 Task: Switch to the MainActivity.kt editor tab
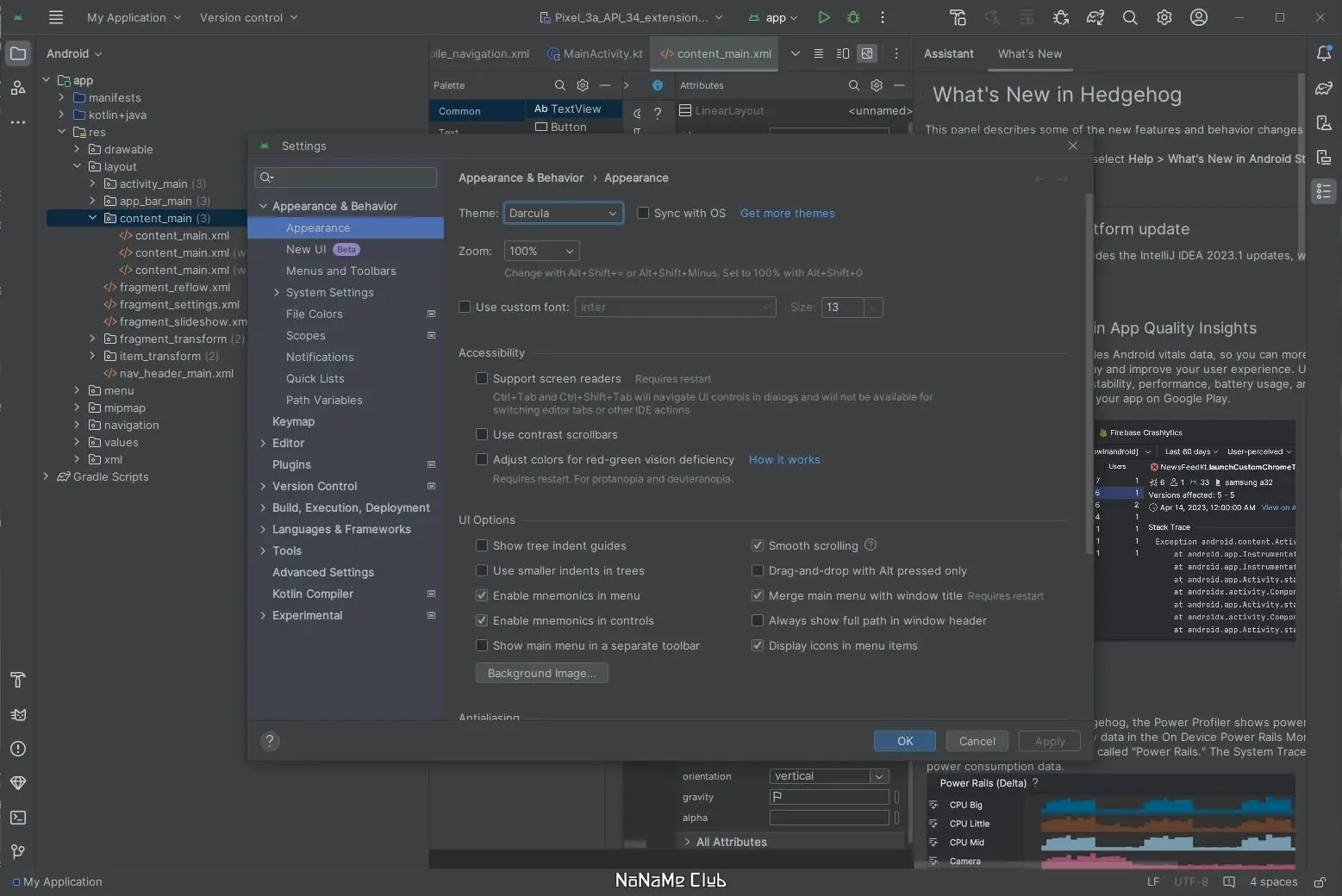coord(595,53)
